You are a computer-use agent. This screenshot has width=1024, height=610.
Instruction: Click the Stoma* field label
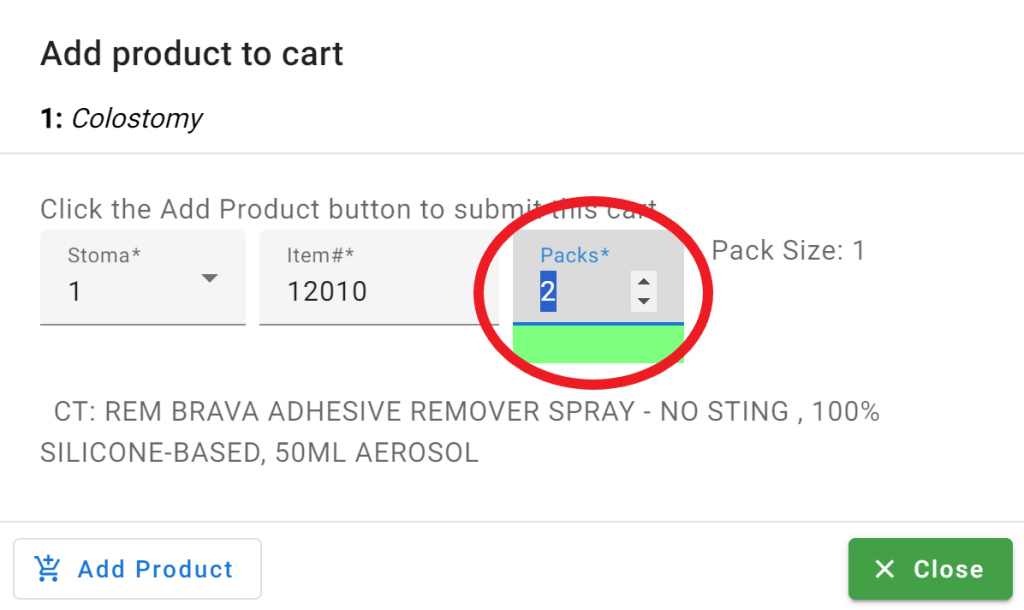tap(104, 255)
